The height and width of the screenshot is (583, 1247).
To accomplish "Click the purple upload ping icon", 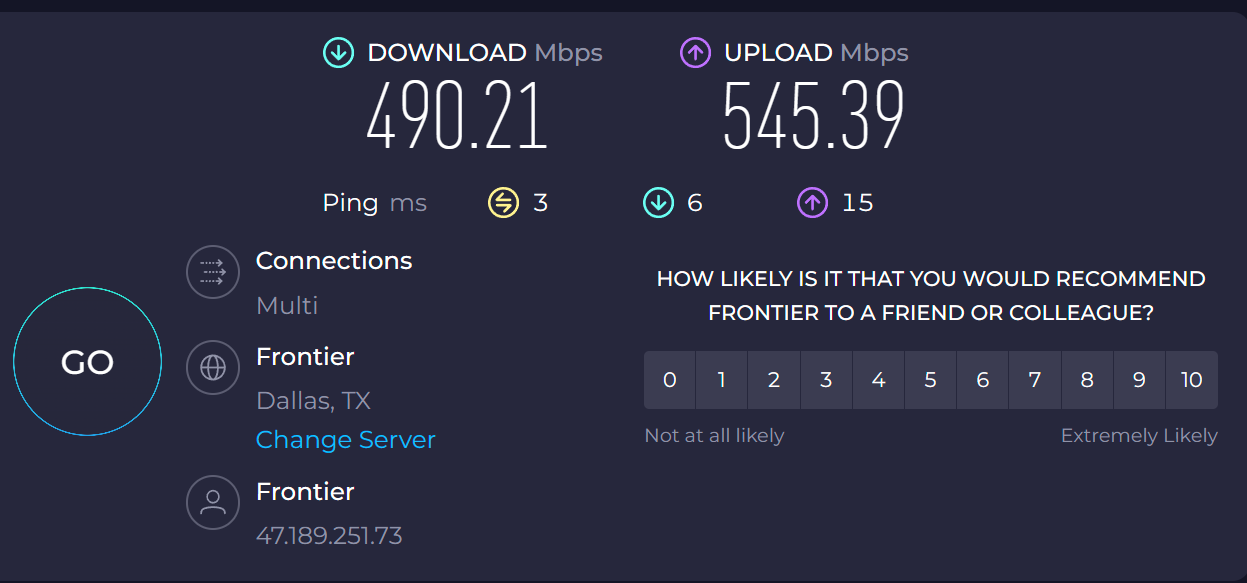I will tap(812, 203).
